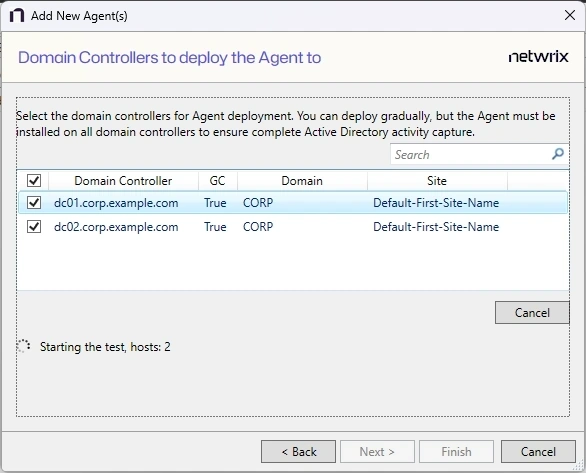
Task: Sort by GC column header
Action: (x=217, y=181)
